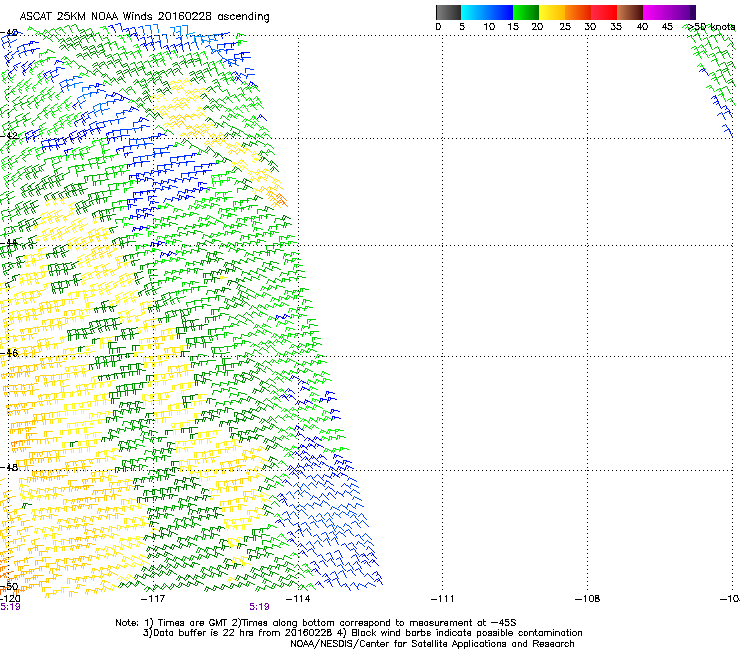Click the -114 longitude axis label

[298, 599]
